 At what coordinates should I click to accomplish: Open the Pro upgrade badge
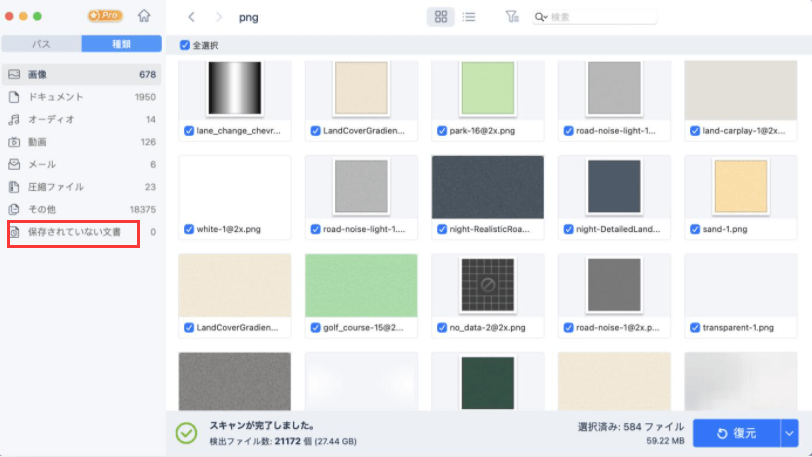click(x=105, y=16)
